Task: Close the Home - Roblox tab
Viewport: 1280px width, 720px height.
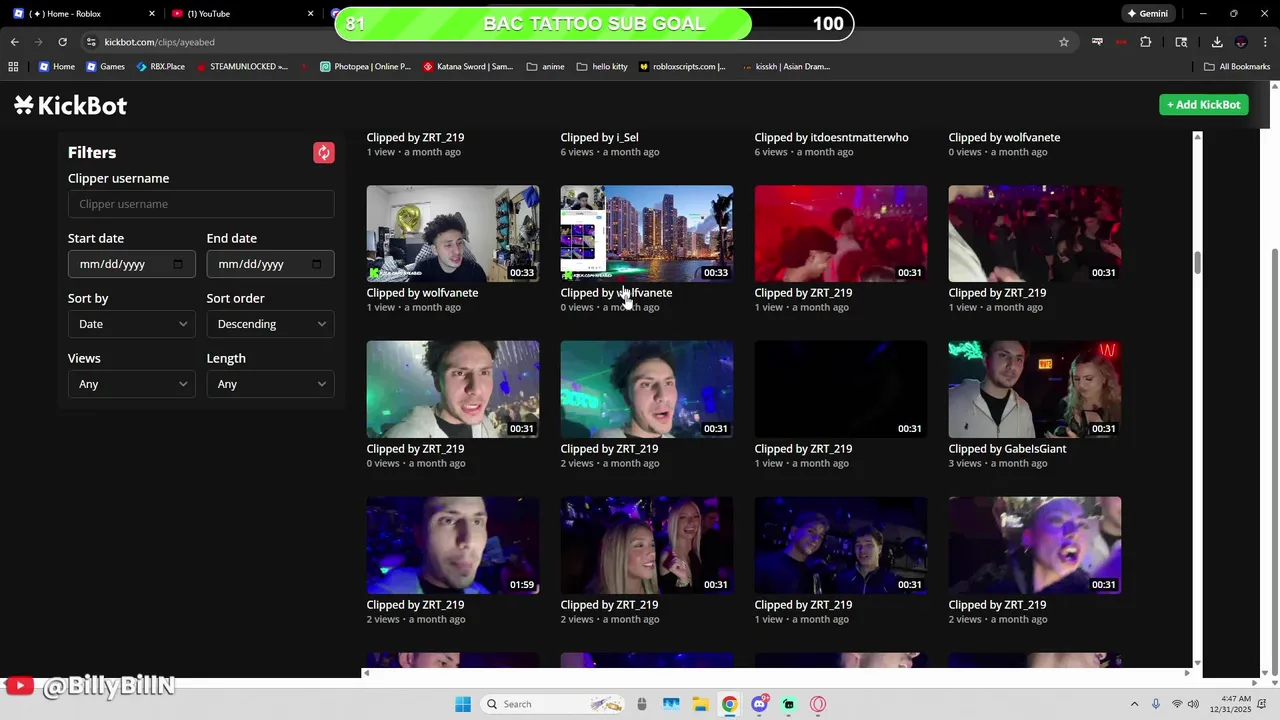Action: 152,14
